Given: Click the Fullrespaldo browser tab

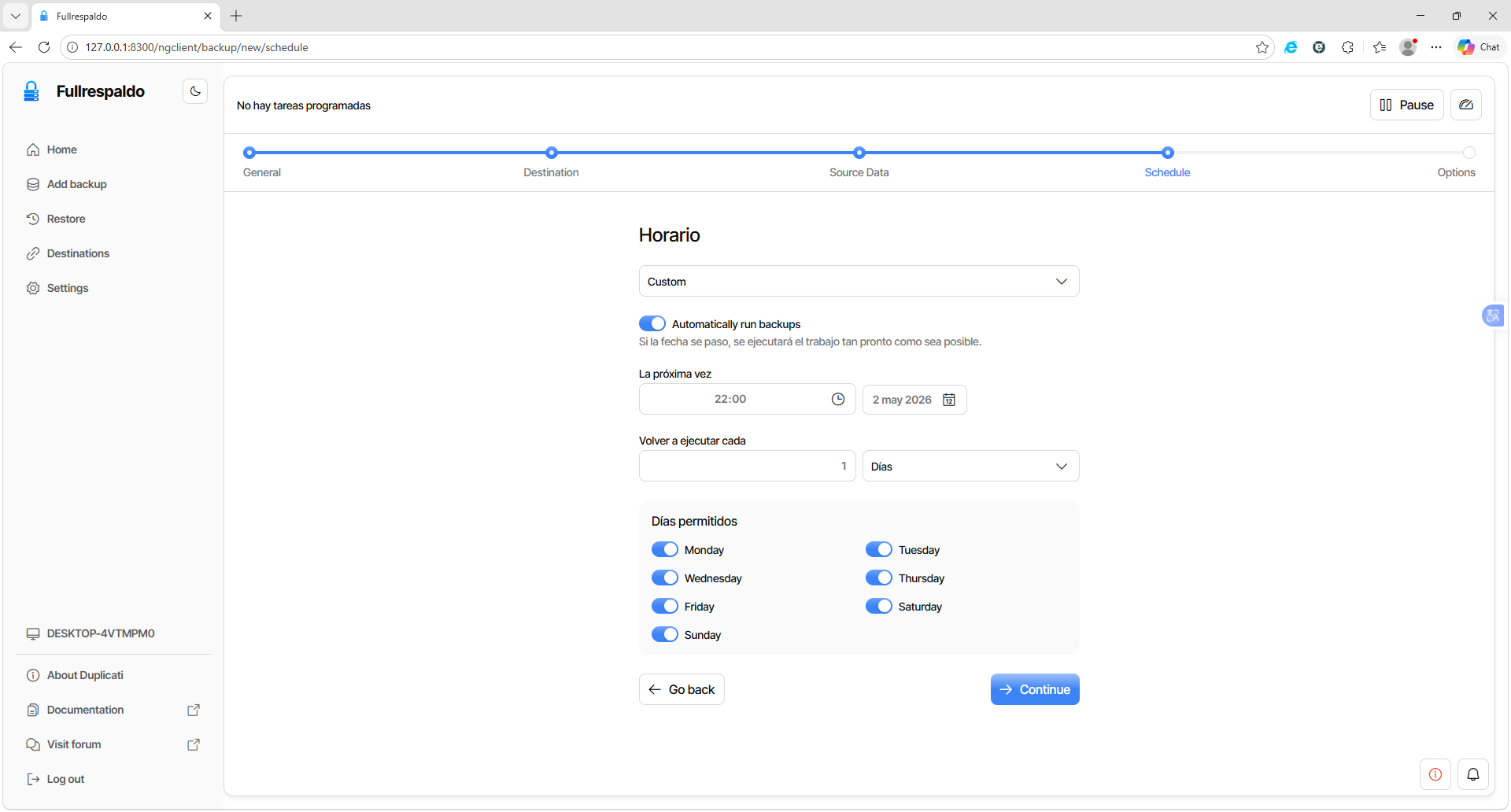Looking at the screenshot, I should [x=126, y=16].
